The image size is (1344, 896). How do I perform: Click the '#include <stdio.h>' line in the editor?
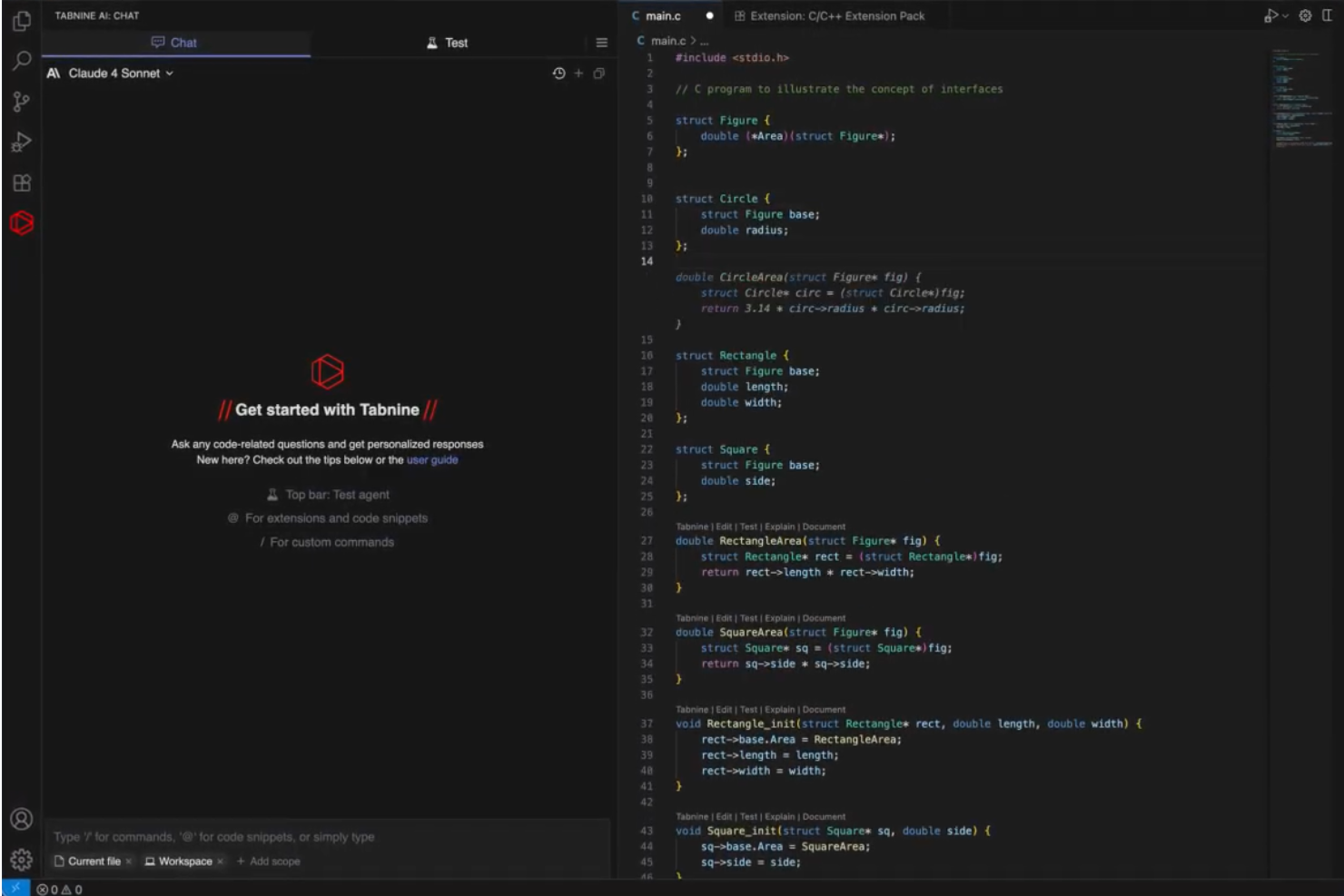coord(732,58)
